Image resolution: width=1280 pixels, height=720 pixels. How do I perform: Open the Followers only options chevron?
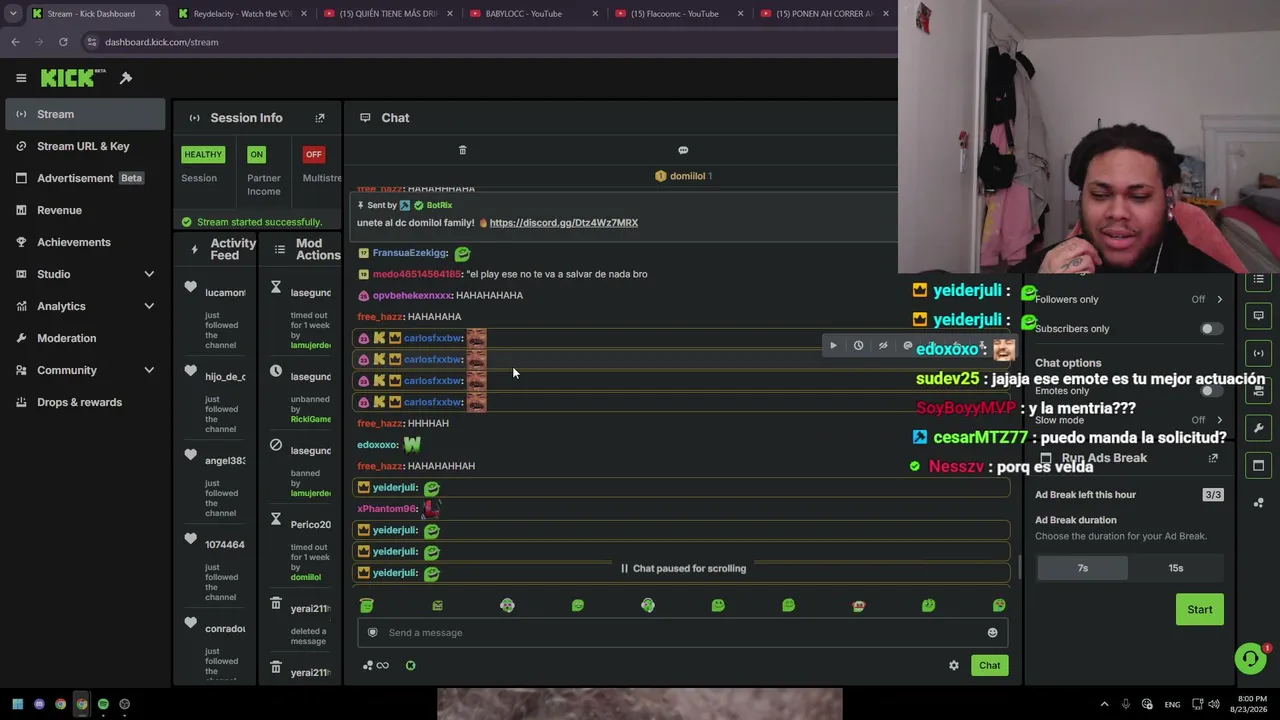1219,299
